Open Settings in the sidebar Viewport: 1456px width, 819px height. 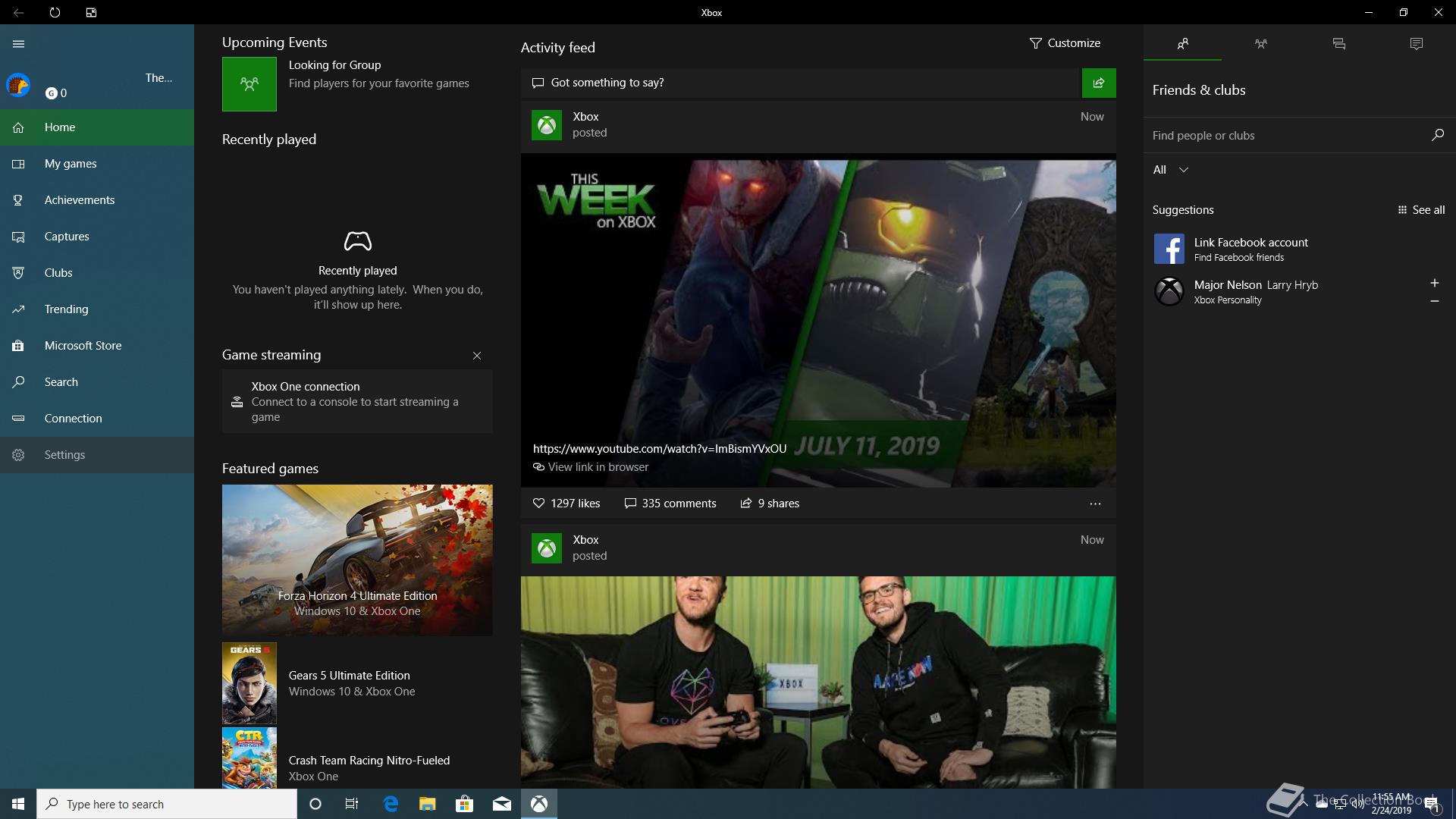tap(97, 455)
